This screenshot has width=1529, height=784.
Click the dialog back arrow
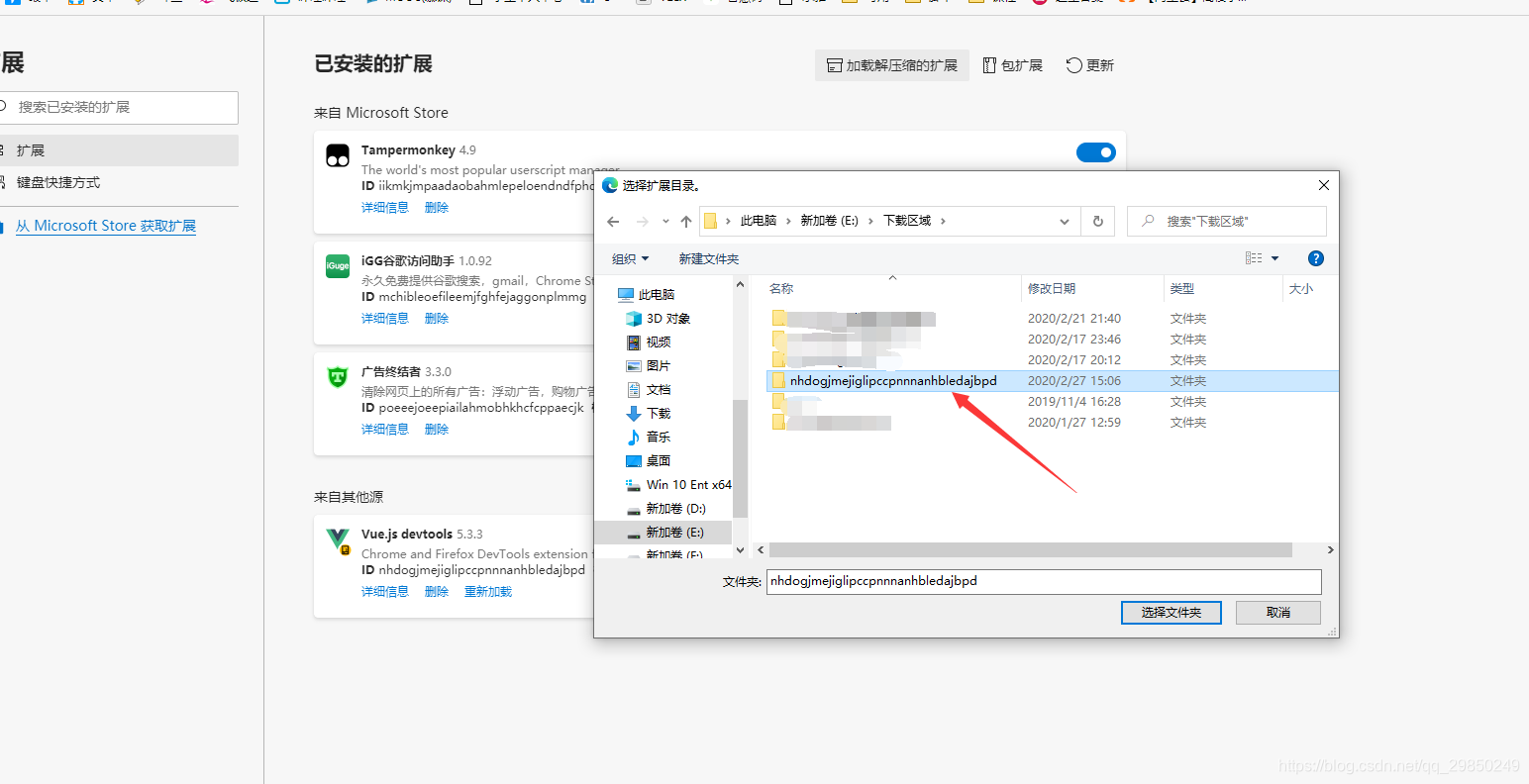613,221
